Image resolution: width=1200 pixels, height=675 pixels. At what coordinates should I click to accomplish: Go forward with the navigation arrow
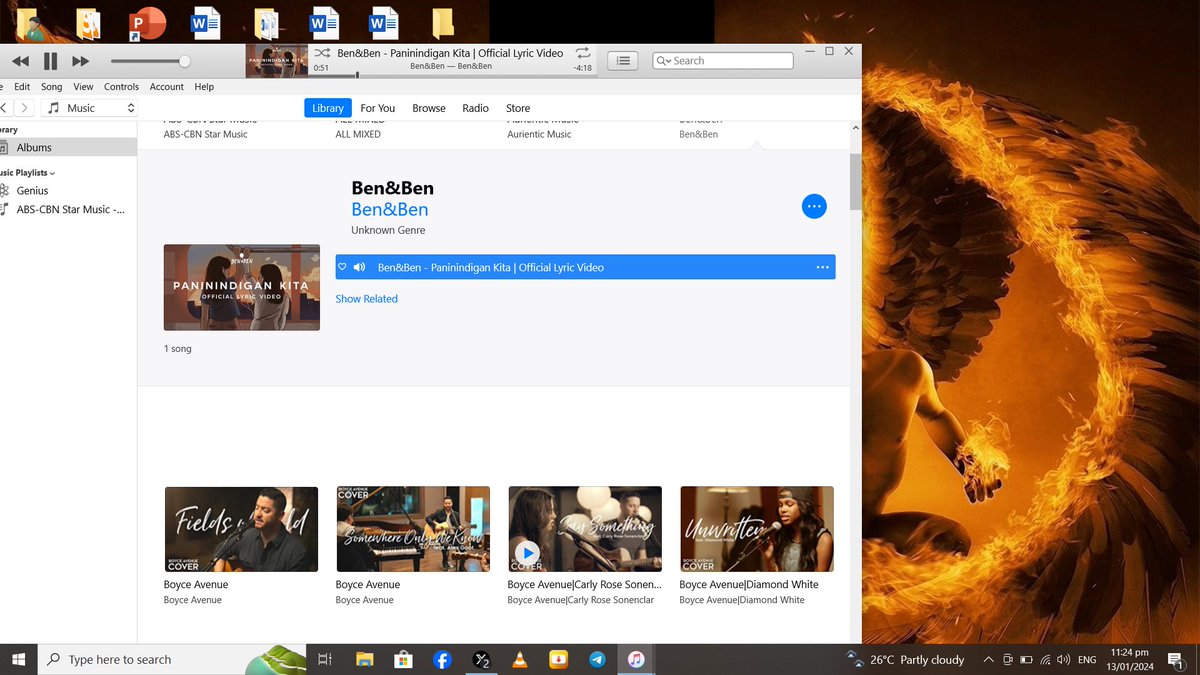pos(24,108)
